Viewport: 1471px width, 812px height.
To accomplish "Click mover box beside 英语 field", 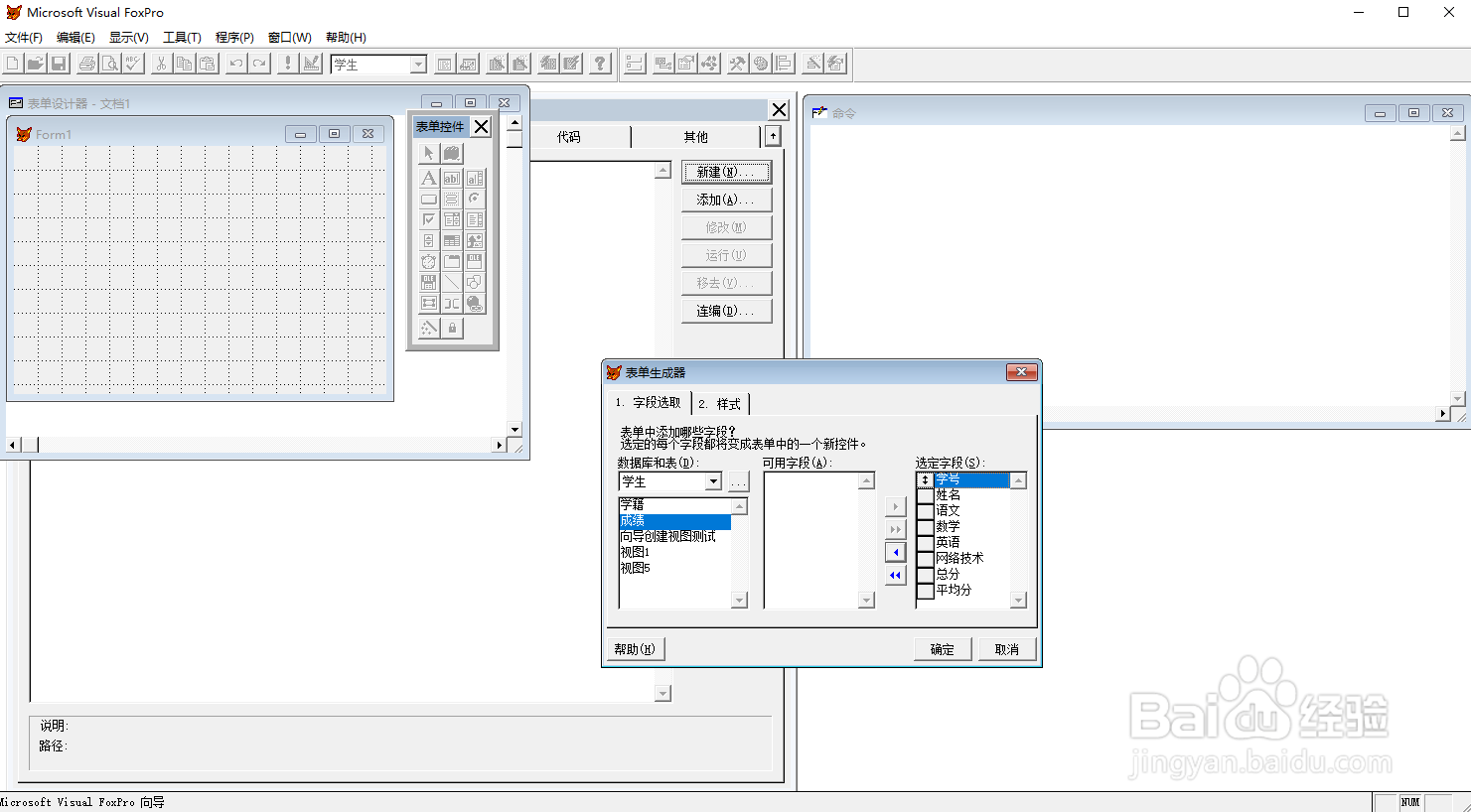I will coord(925,543).
